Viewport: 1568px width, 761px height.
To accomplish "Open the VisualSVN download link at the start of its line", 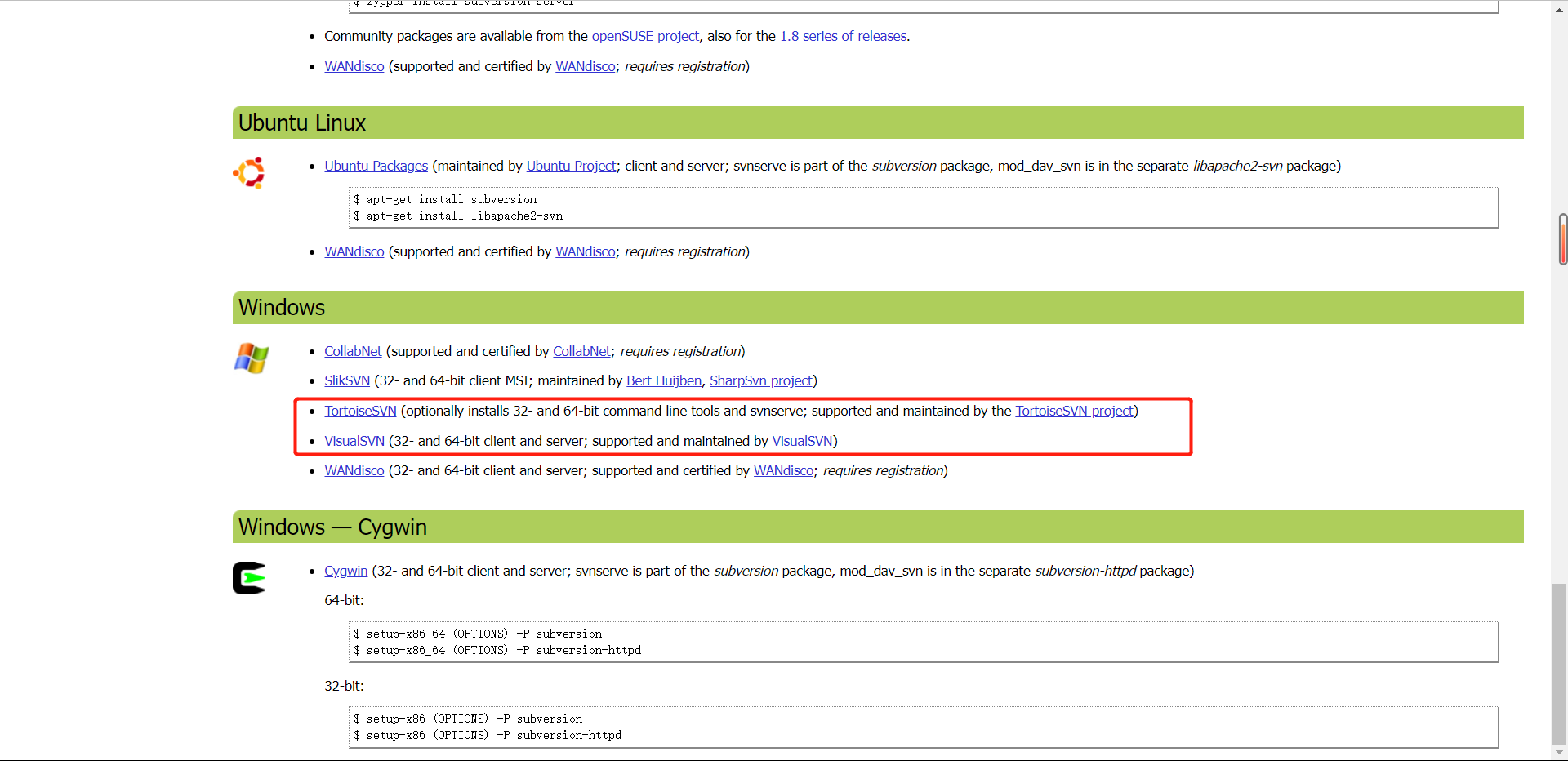I will (x=354, y=441).
